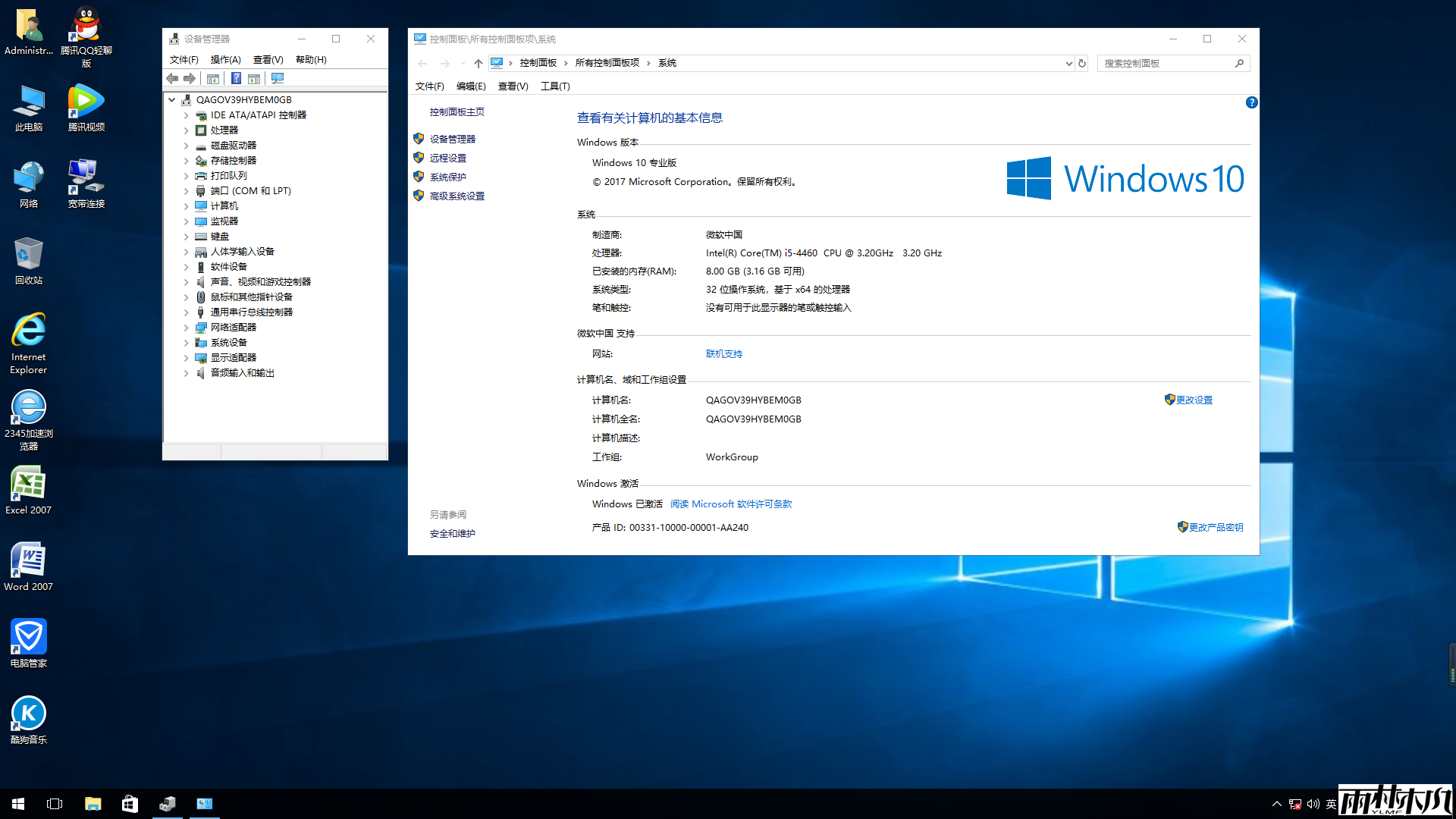
Task: Open the Tencent Video desktop icon
Action: pyautogui.click(x=86, y=108)
